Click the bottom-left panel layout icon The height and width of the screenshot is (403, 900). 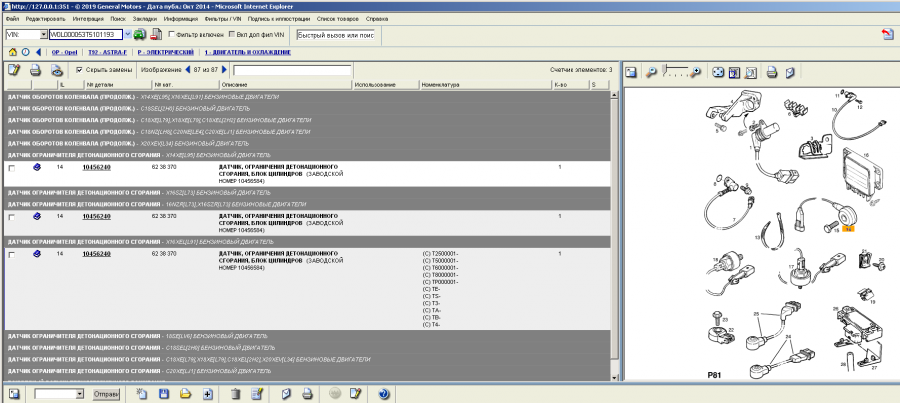(14, 394)
